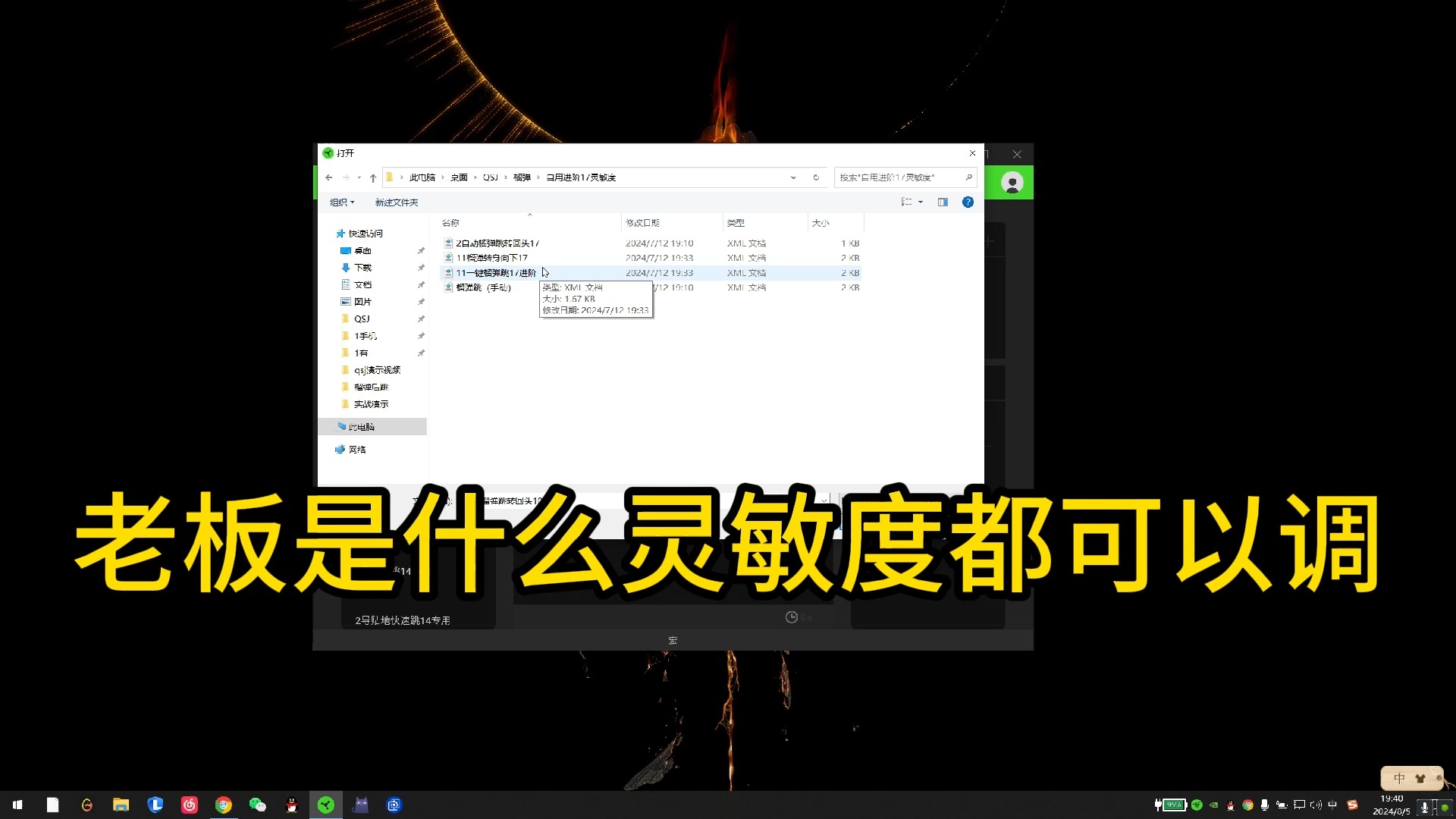Open the address bar history dropdown
Viewport: 1456px width, 819px height.
pyautogui.click(x=793, y=177)
